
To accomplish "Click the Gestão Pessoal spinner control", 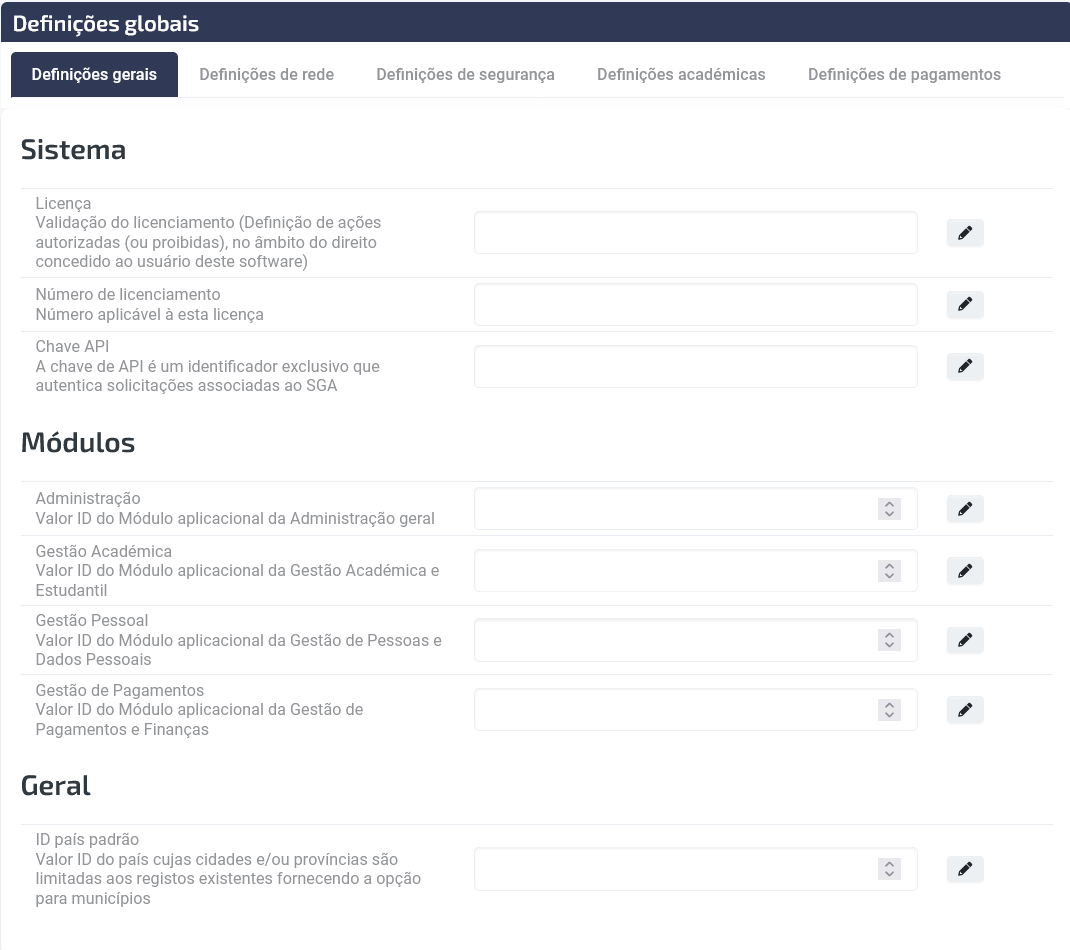I will tap(889, 639).
